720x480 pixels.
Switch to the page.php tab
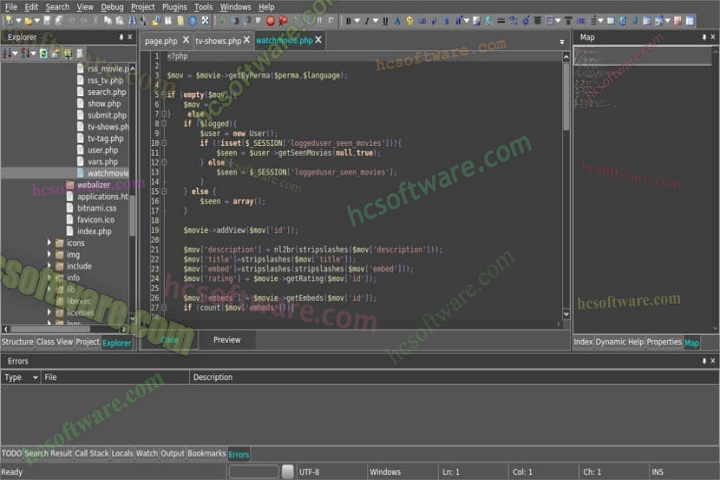click(161, 41)
